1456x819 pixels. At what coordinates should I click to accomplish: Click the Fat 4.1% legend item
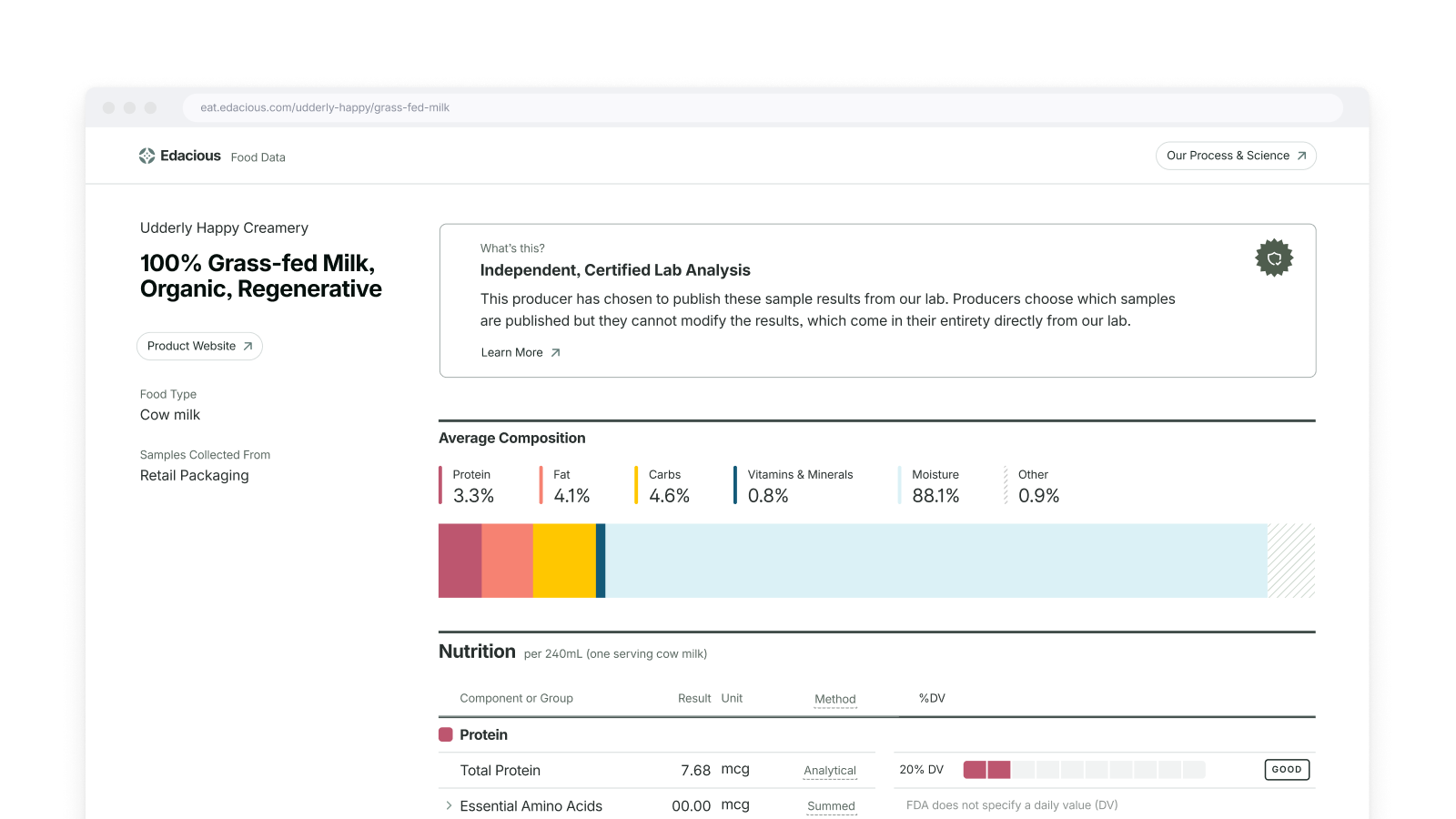tap(565, 486)
